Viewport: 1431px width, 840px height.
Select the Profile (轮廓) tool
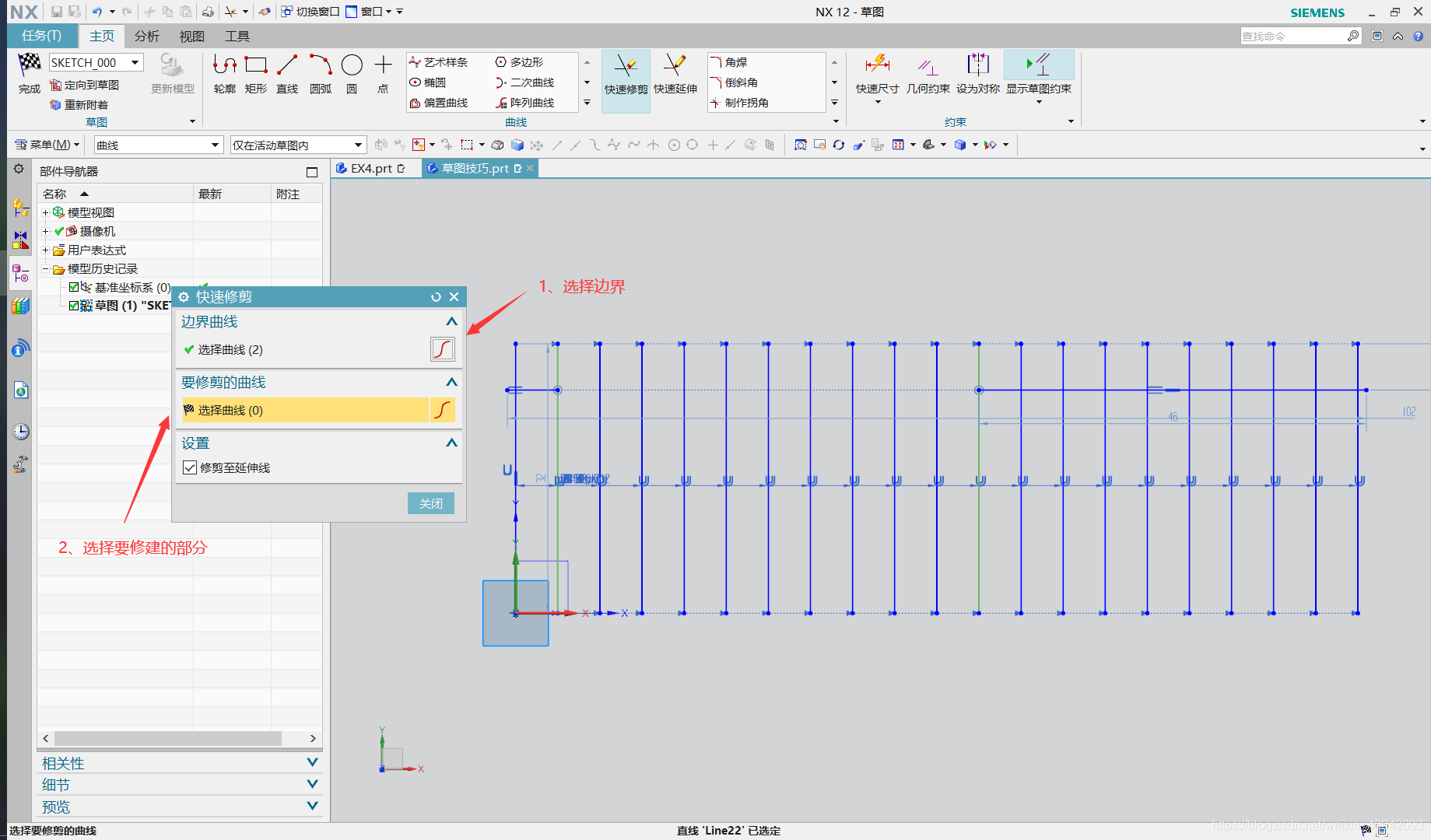click(225, 74)
